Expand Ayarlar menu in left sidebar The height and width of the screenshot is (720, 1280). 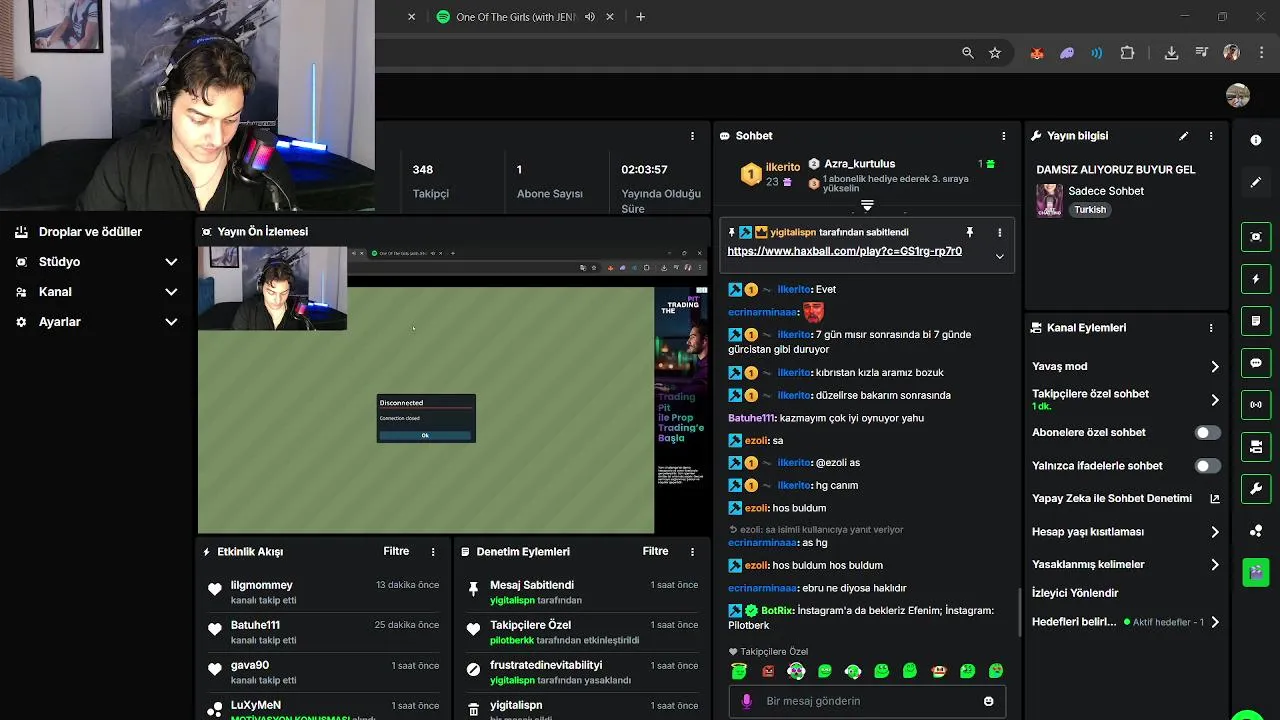pos(171,322)
